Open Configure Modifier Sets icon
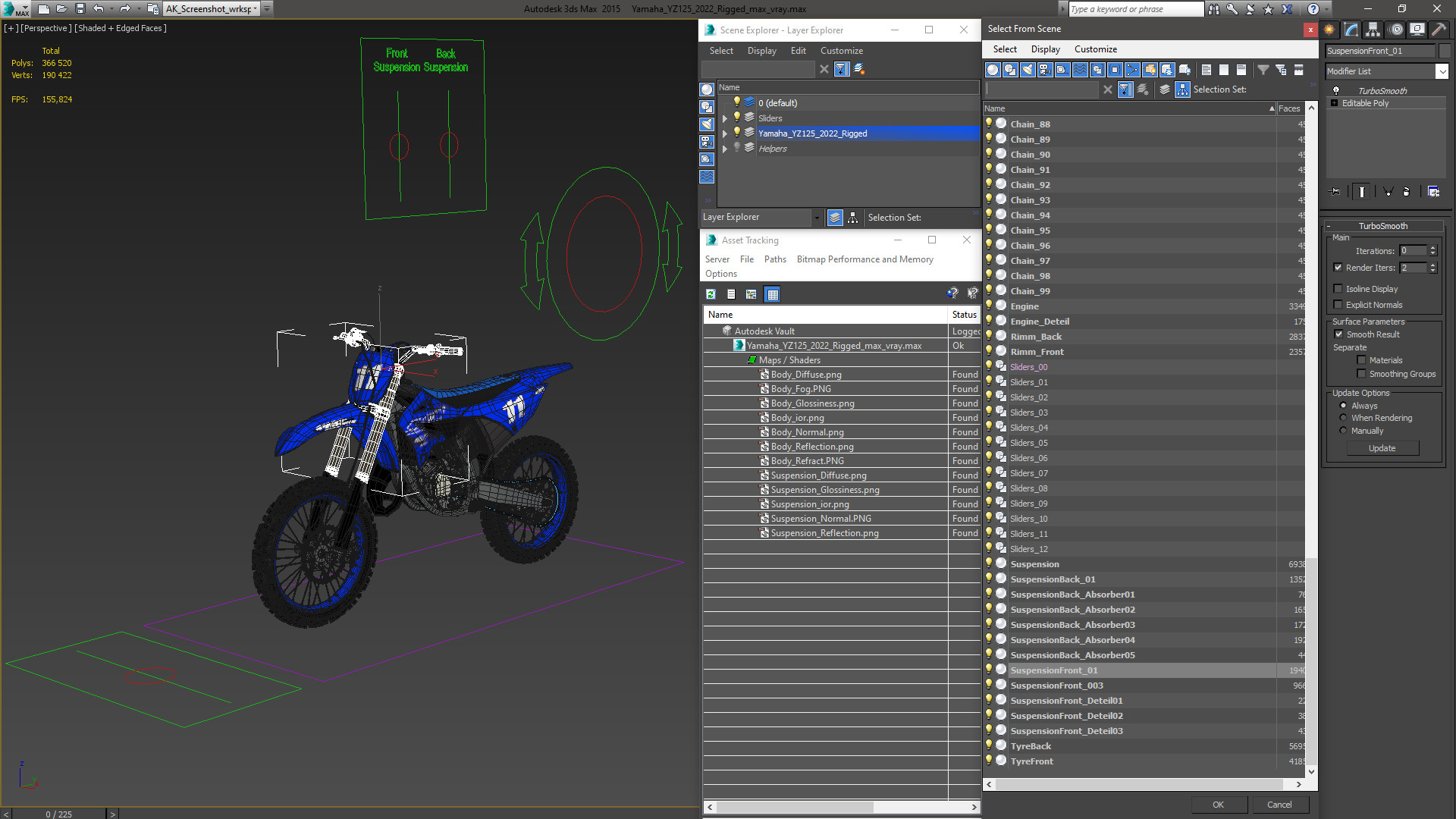The height and width of the screenshot is (819, 1456). [x=1433, y=192]
